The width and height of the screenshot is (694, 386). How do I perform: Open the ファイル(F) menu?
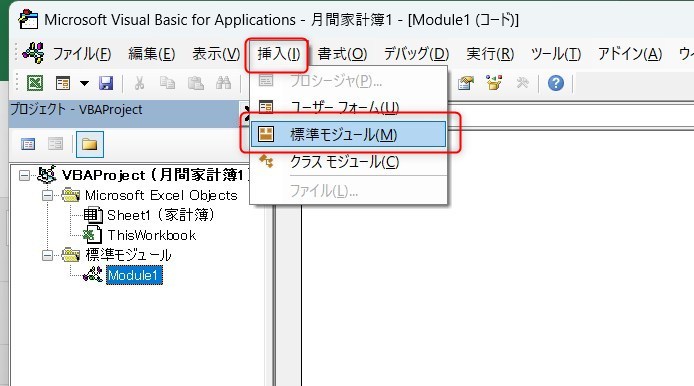(x=82, y=54)
